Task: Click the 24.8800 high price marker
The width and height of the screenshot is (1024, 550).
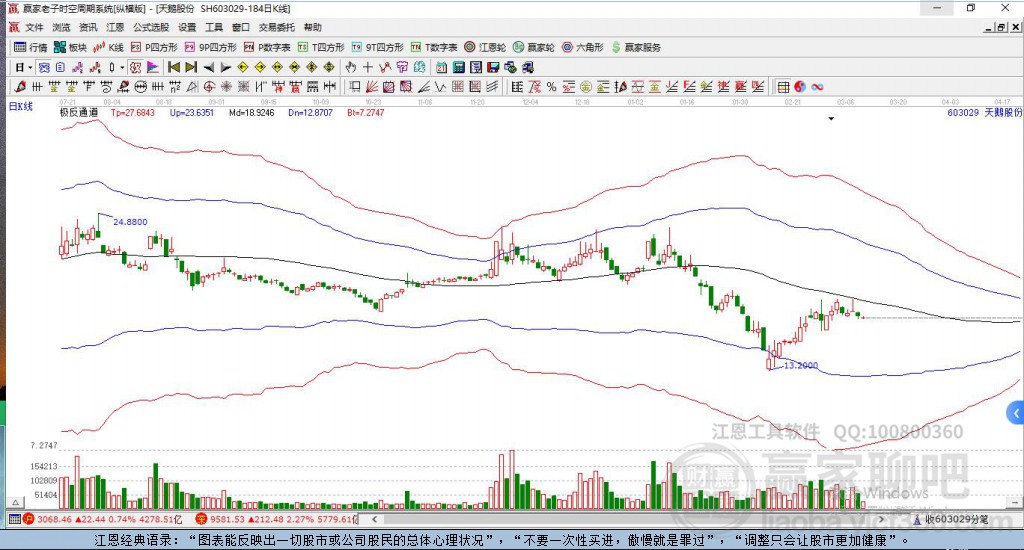Action: [x=130, y=222]
